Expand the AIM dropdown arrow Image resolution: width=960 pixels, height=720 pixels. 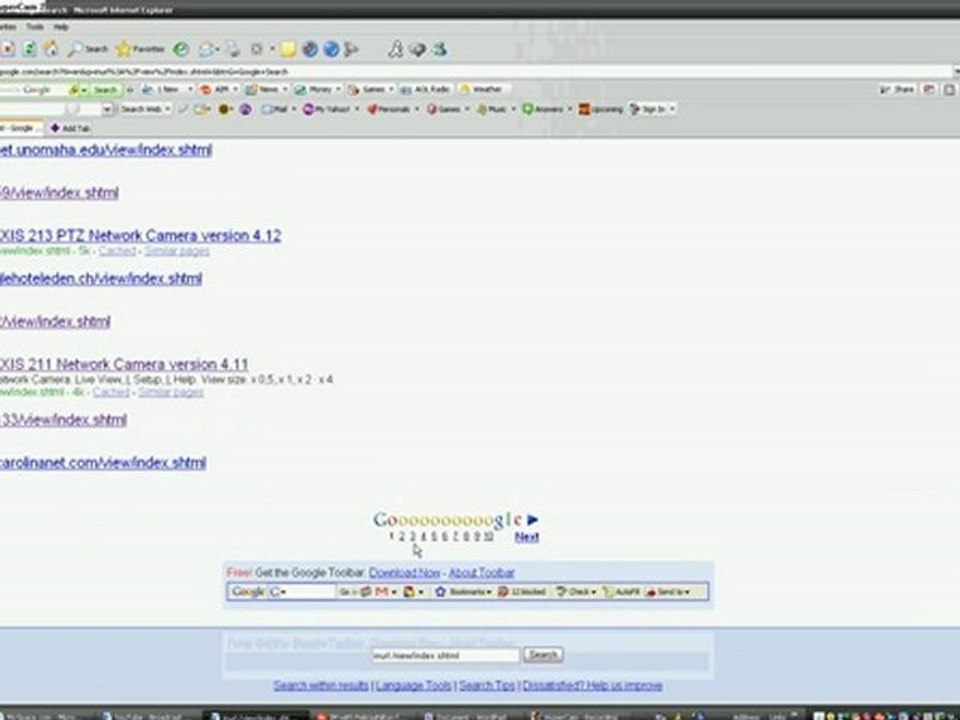coord(235,89)
